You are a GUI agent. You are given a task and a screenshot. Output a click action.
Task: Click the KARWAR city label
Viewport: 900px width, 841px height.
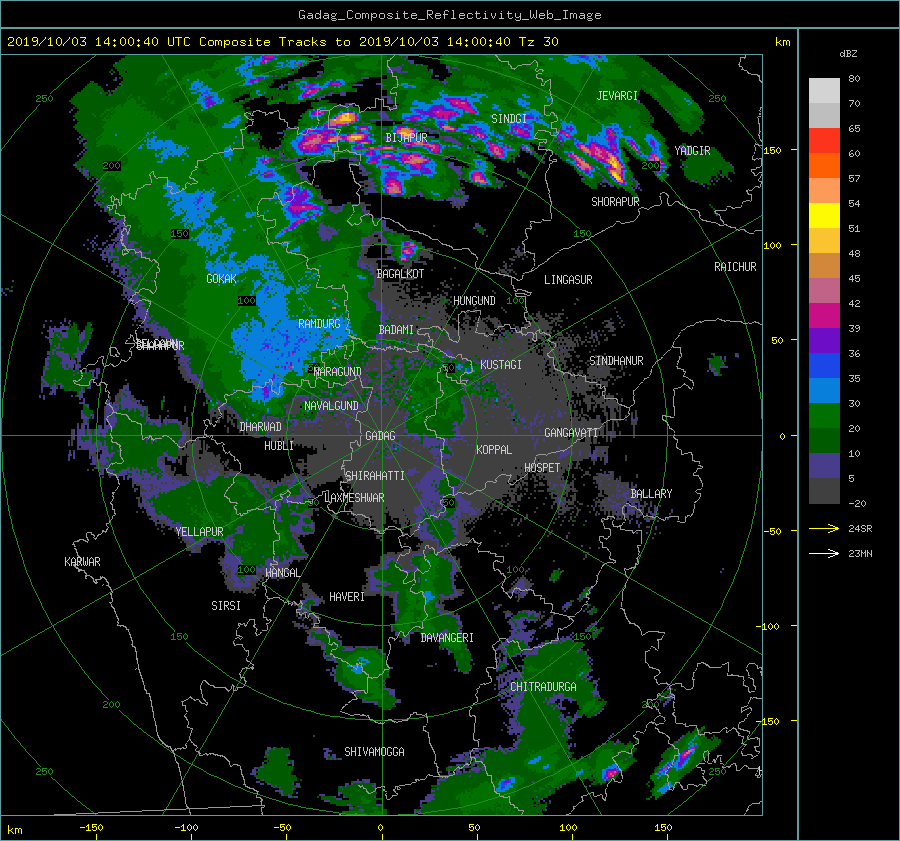coord(82,562)
